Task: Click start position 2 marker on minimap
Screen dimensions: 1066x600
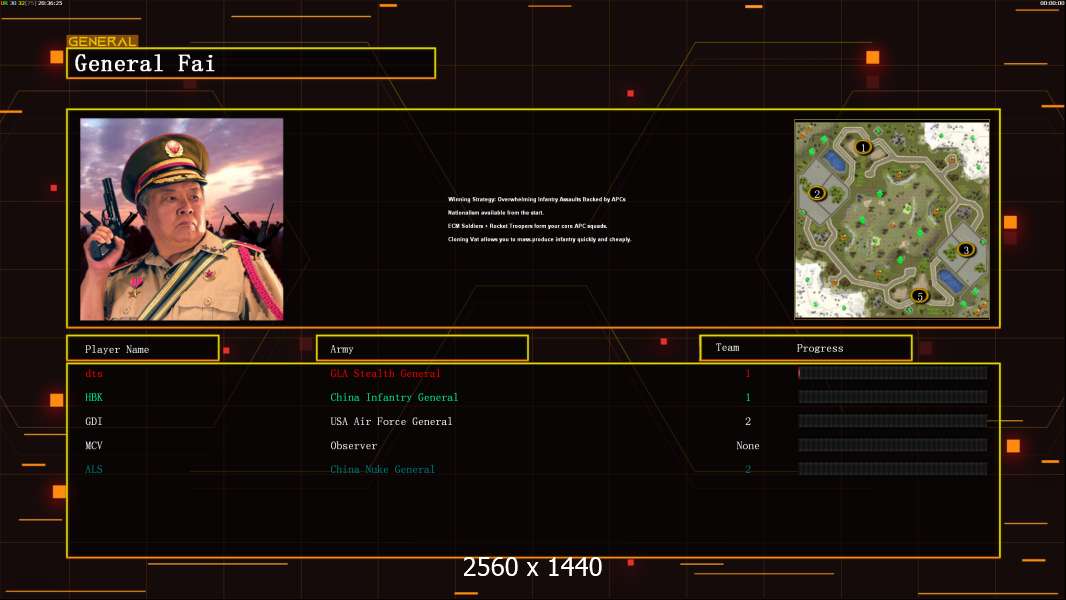Action: tap(817, 193)
